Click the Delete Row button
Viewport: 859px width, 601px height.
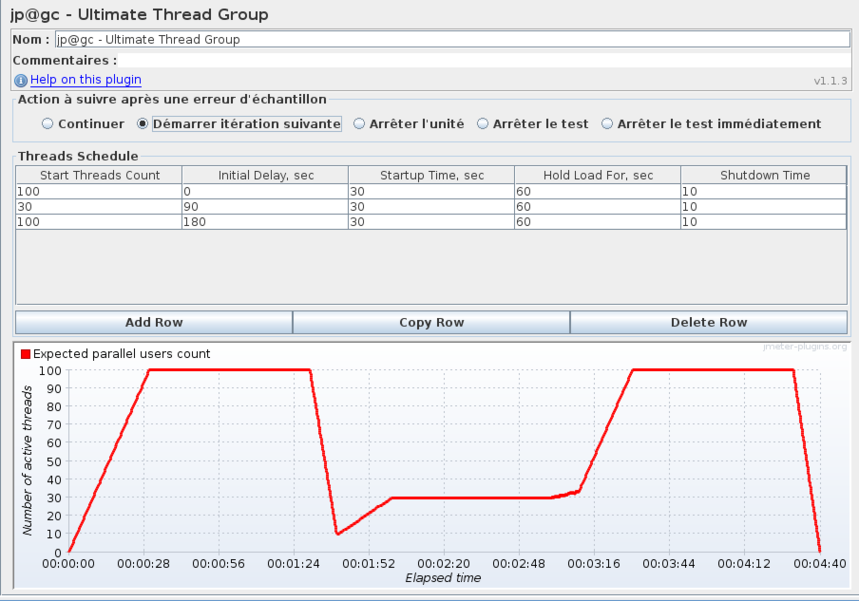(708, 322)
